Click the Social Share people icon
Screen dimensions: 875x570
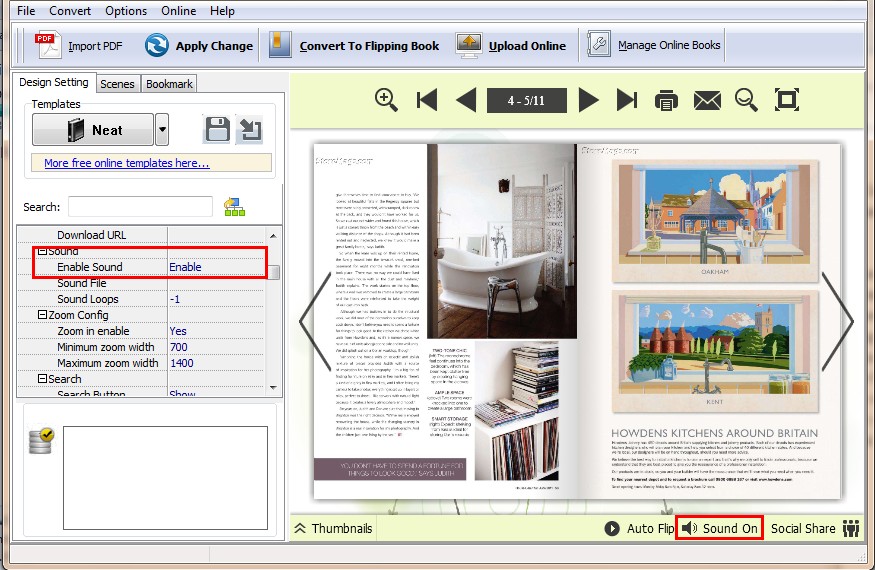(851, 528)
